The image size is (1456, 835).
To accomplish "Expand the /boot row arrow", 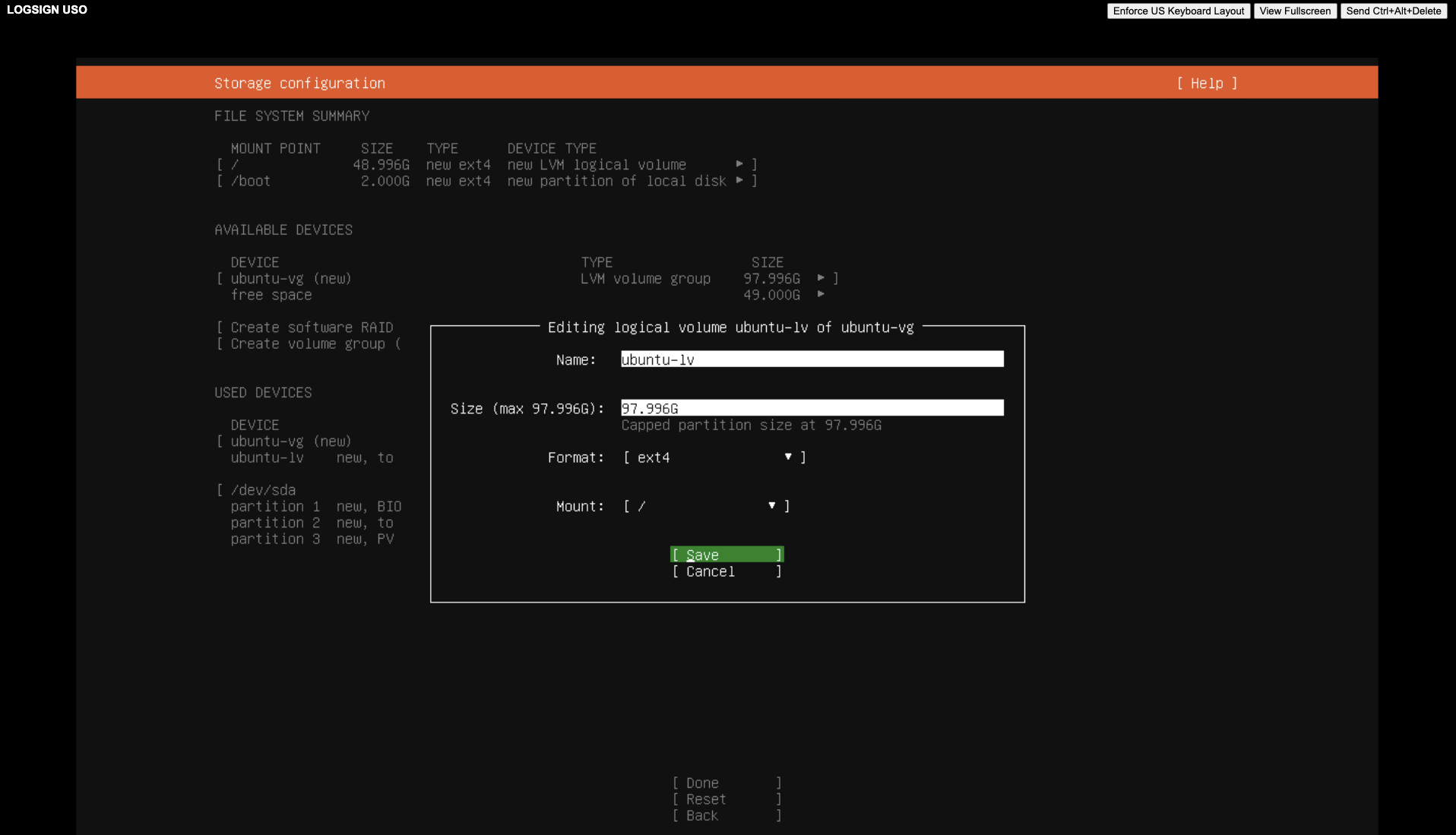I will tap(739, 181).
